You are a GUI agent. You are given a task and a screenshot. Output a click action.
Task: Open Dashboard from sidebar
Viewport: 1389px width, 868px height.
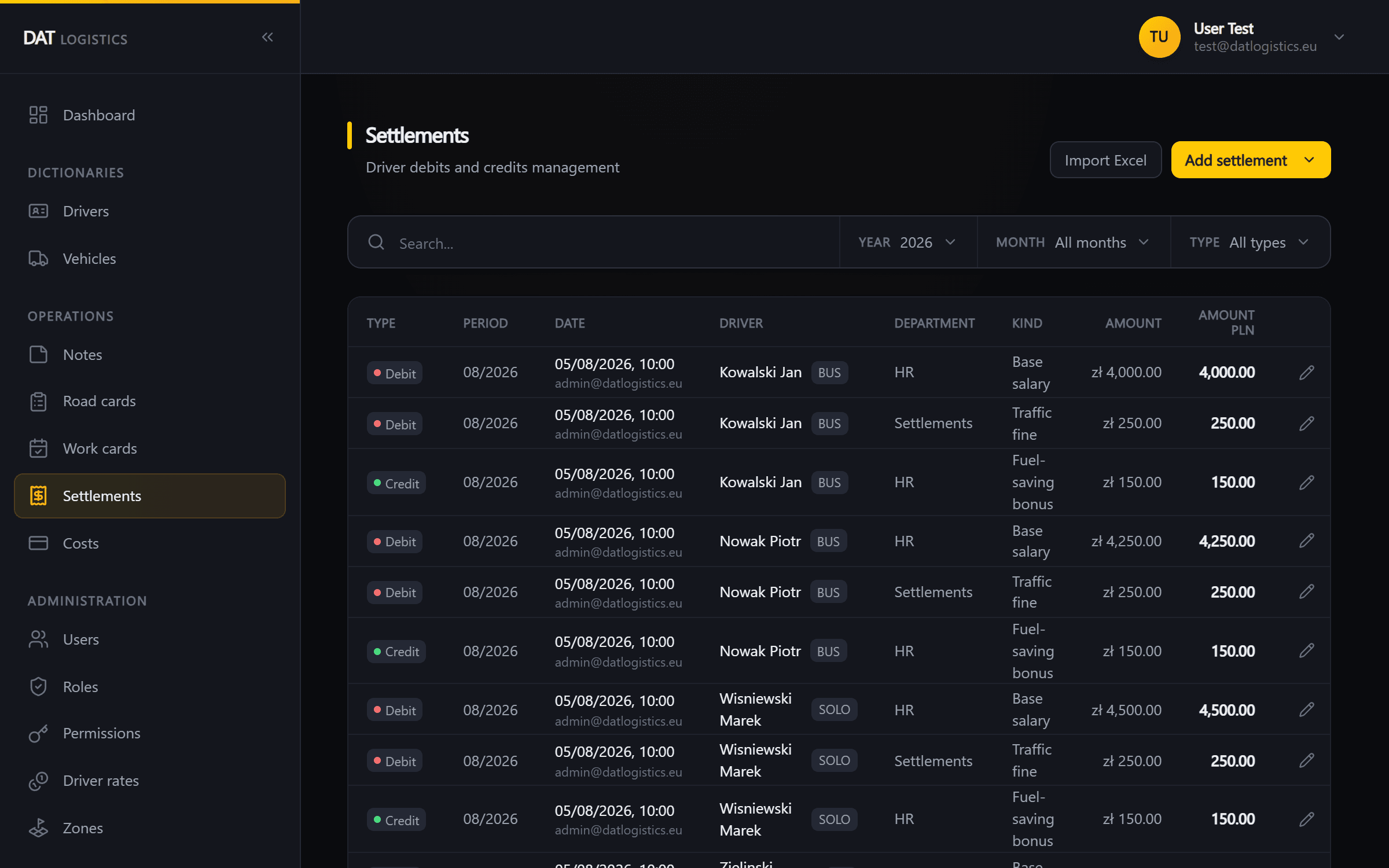click(x=150, y=115)
